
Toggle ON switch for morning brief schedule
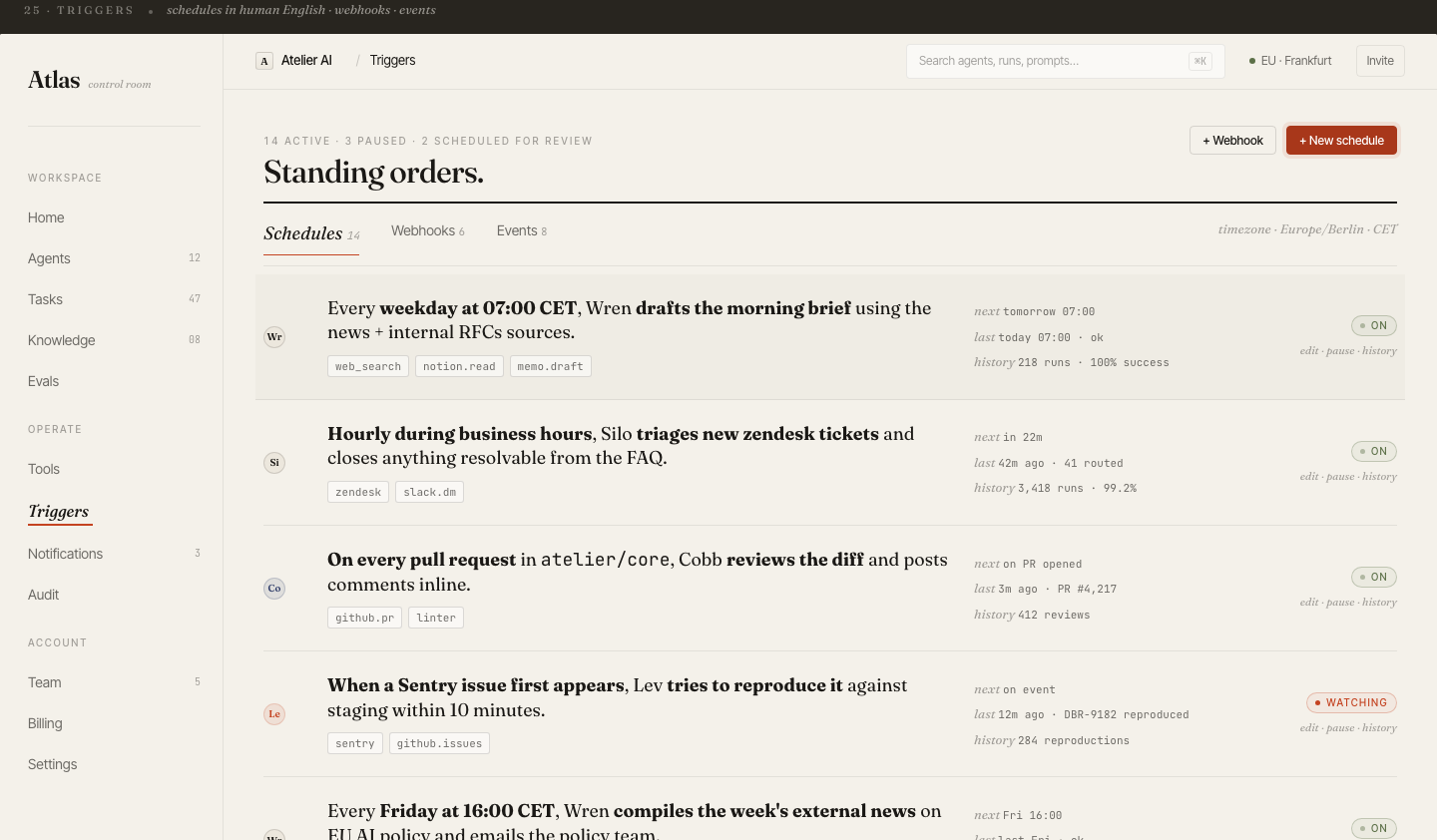[1374, 325]
